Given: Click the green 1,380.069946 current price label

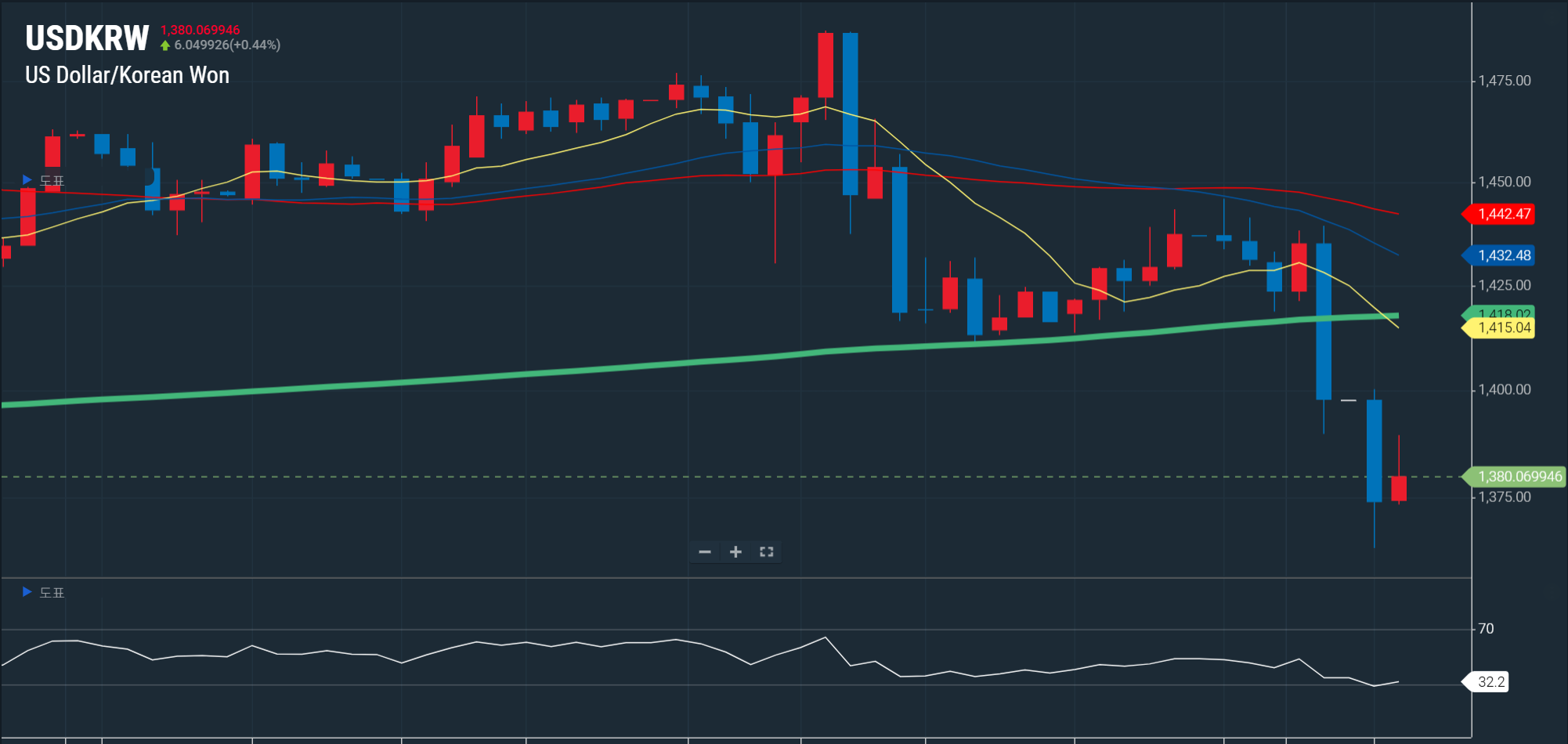Looking at the screenshot, I should [x=1519, y=476].
